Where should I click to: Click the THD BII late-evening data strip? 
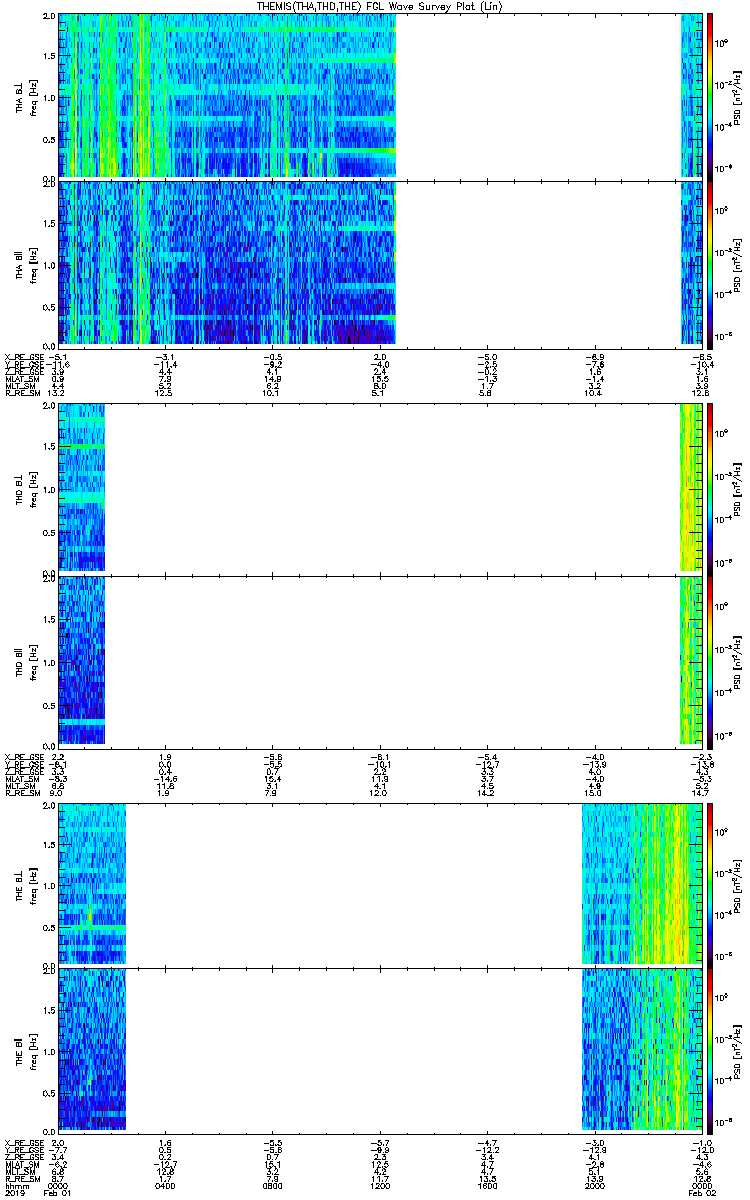click(x=692, y=660)
